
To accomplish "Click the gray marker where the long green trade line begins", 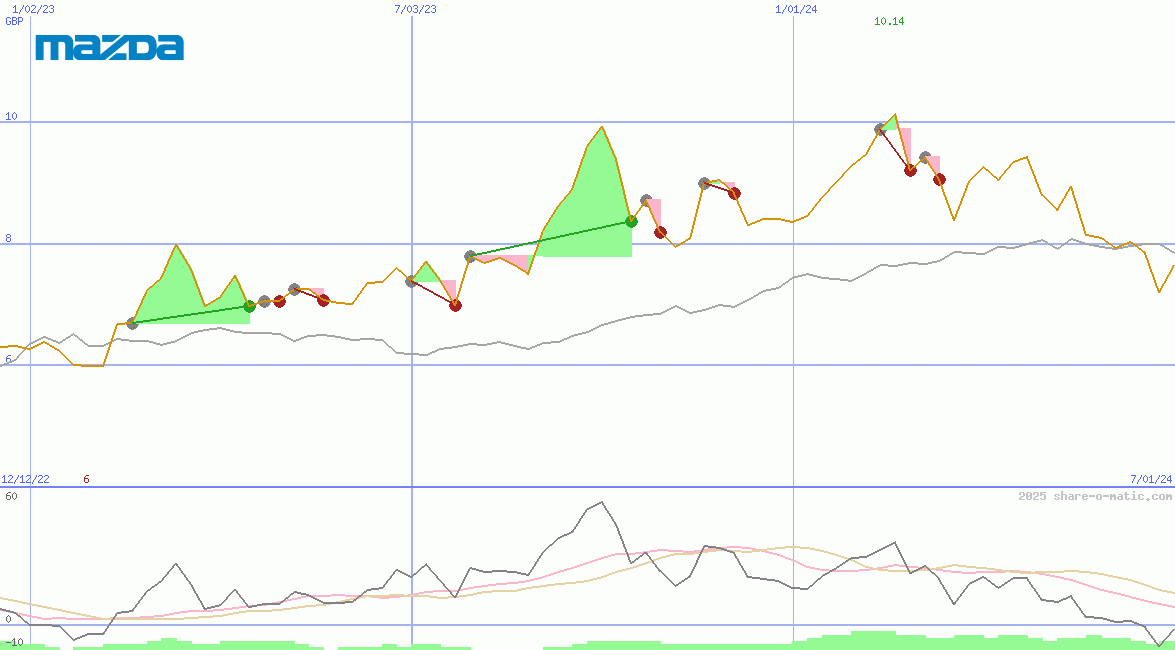I will [x=470, y=256].
